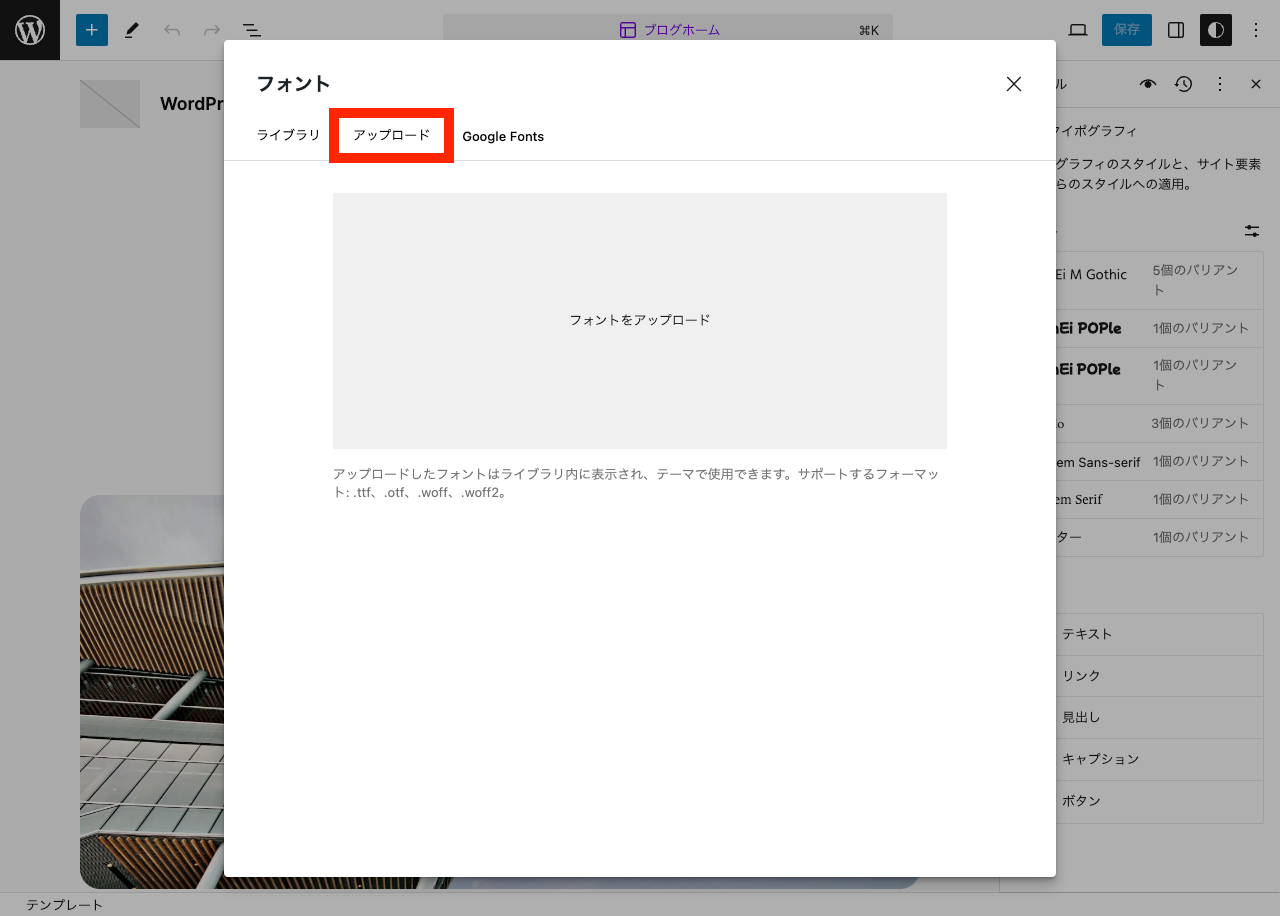Screen dimensions: 1280x916
Task: Redo with the forward arrow icon
Action: coord(212,30)
